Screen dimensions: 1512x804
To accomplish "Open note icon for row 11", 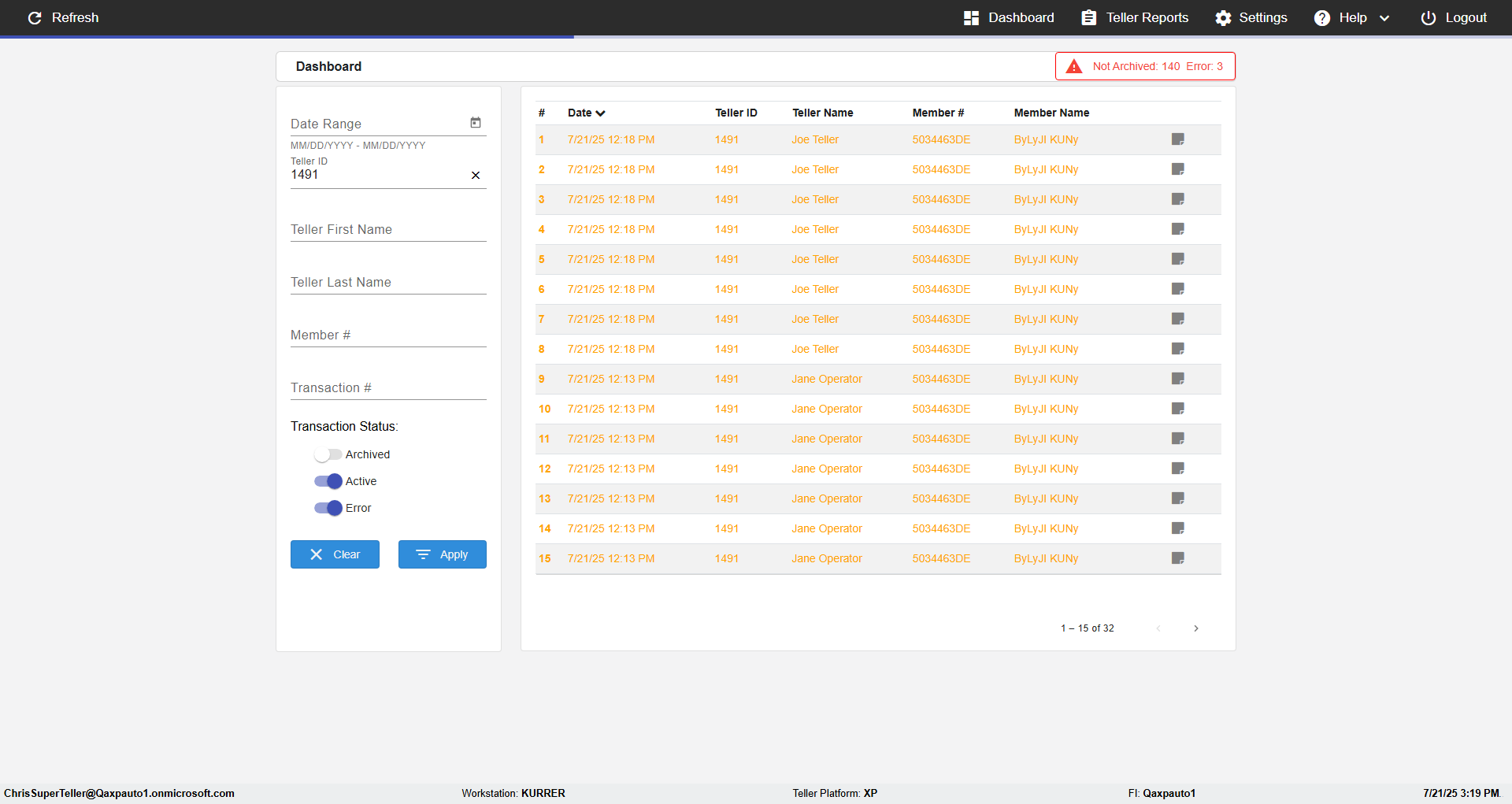I will coord(1178,439).
